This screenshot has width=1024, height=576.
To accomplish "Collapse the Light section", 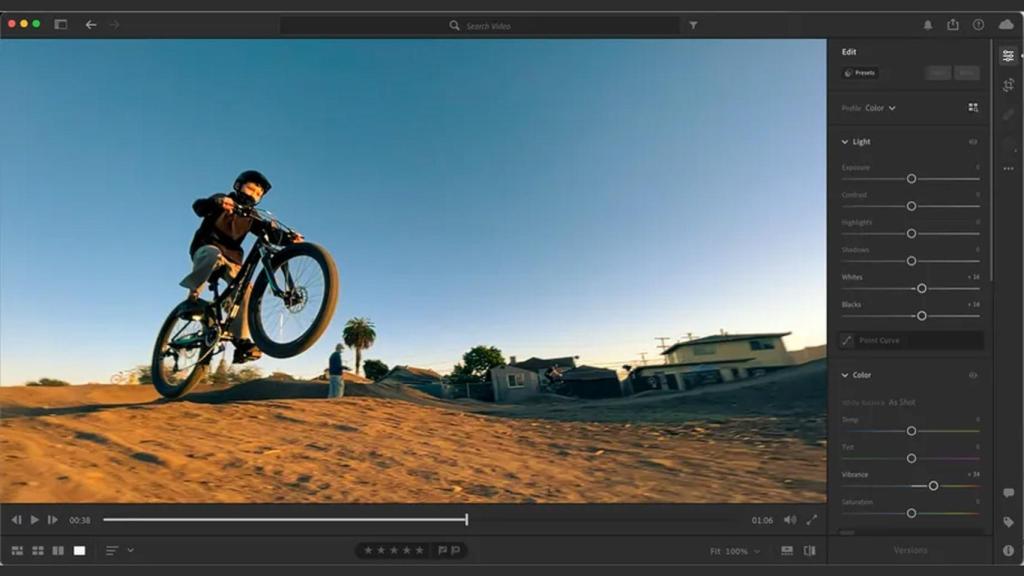I will click(x=845, y=142).
